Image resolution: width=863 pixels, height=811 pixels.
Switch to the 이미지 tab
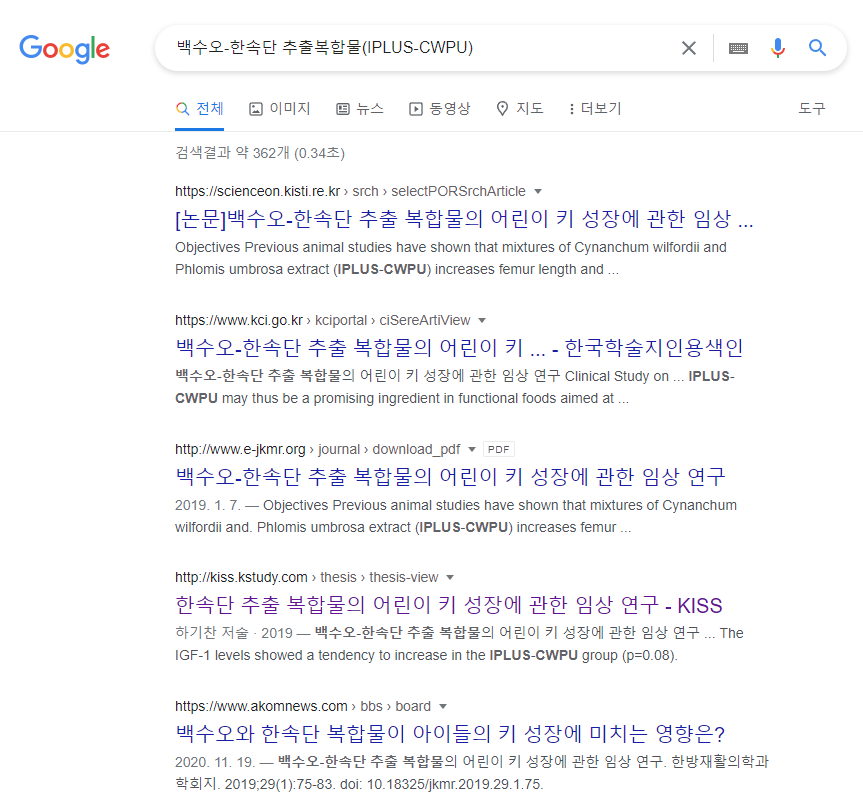pos(280,108)
